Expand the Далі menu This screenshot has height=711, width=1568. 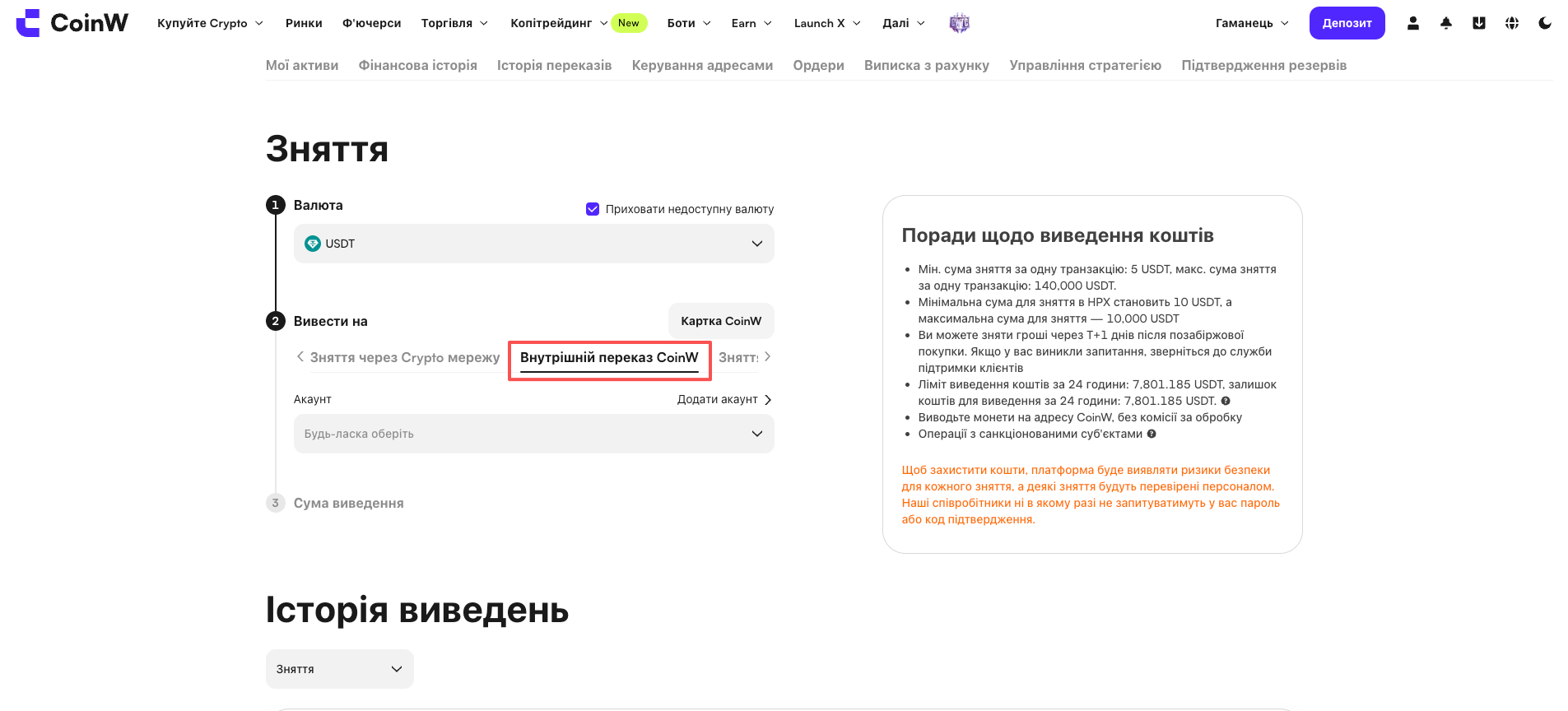point(904,23)
